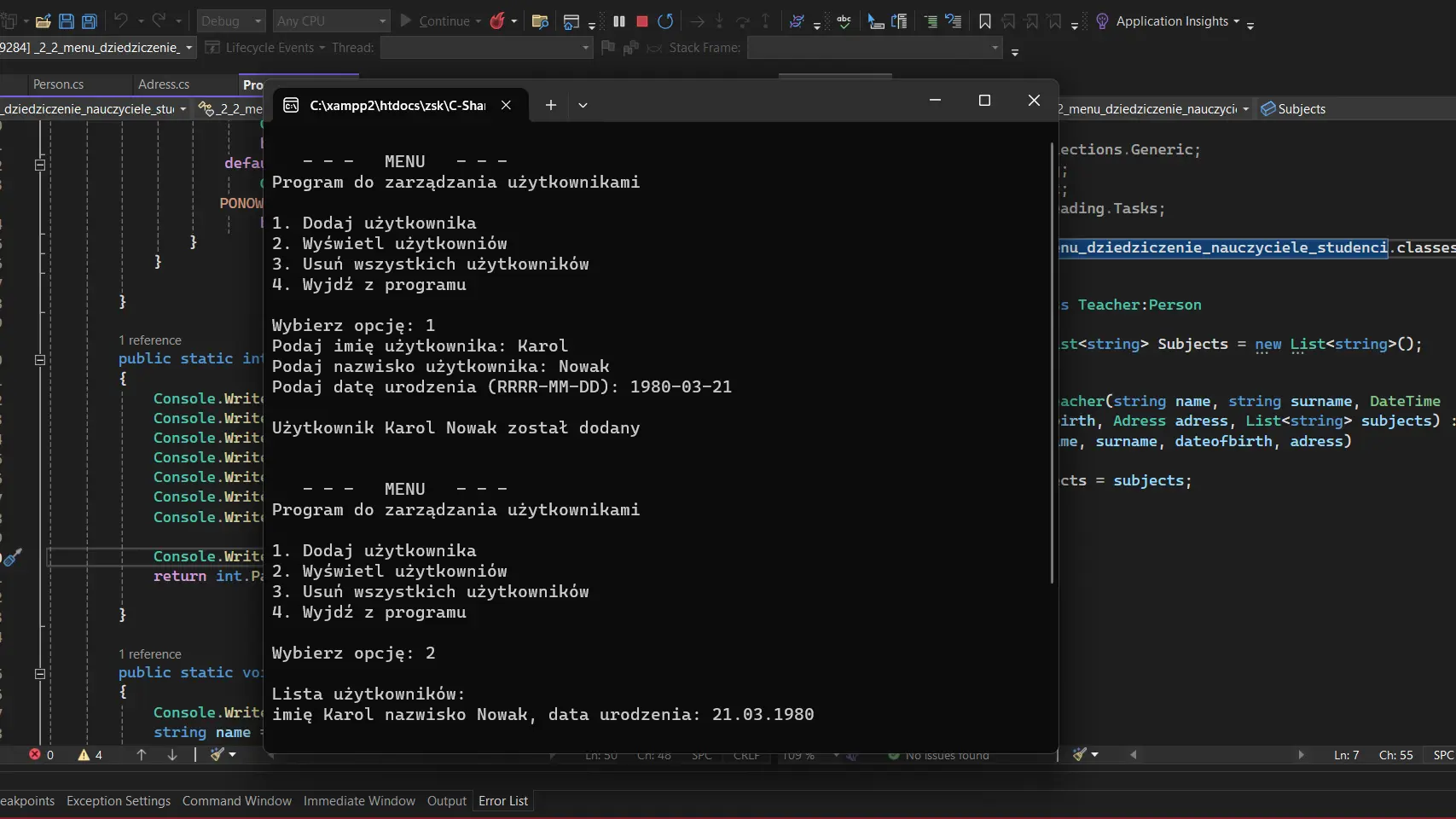Open the Immediate Window tab

359,801
